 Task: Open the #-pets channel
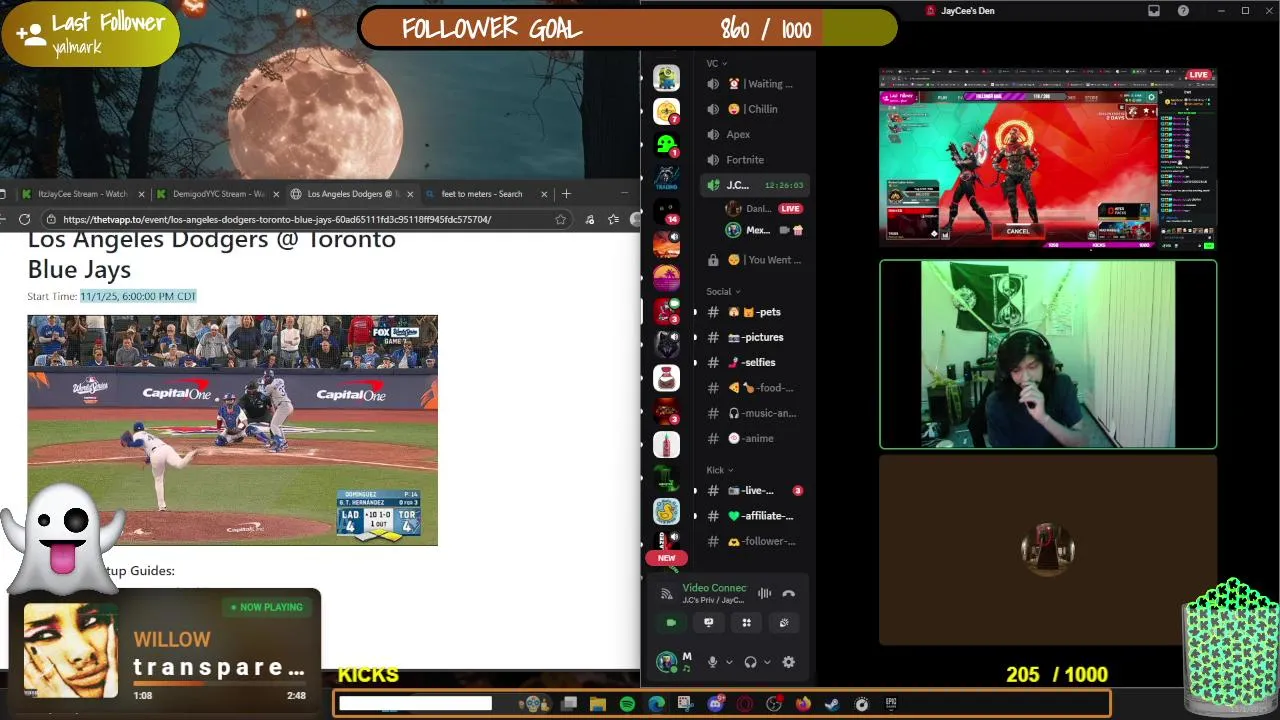pyautogui.click(x=755, y=312)
